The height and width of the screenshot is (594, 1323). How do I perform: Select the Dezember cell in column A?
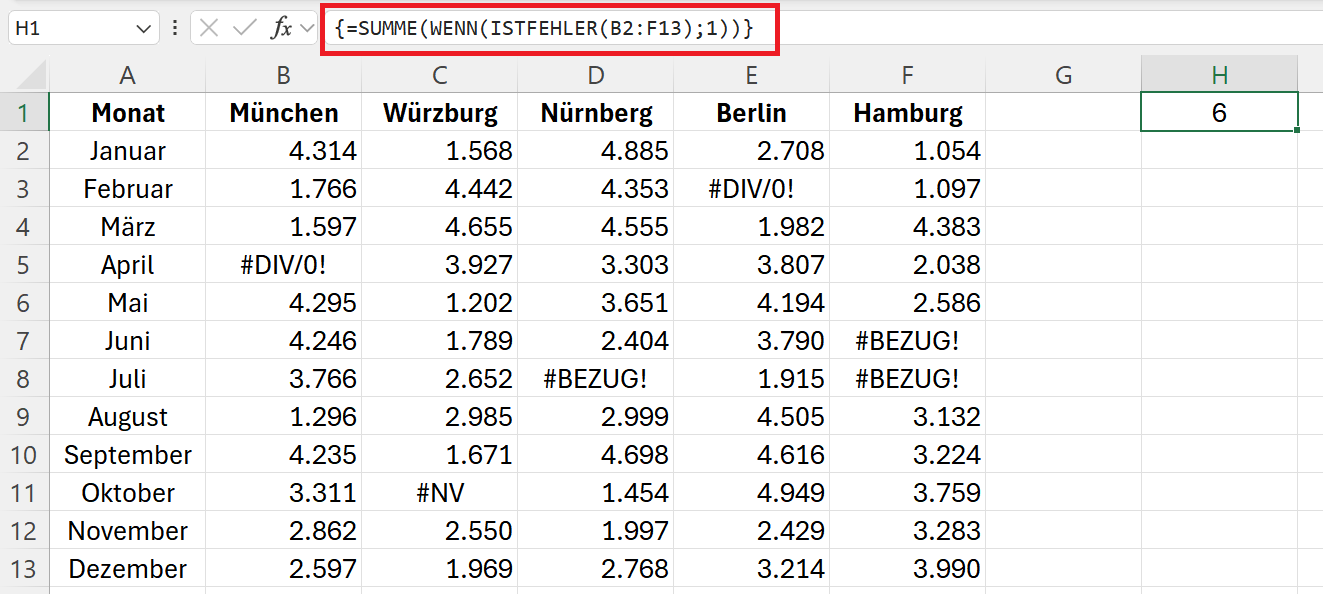tap(127, 569)
